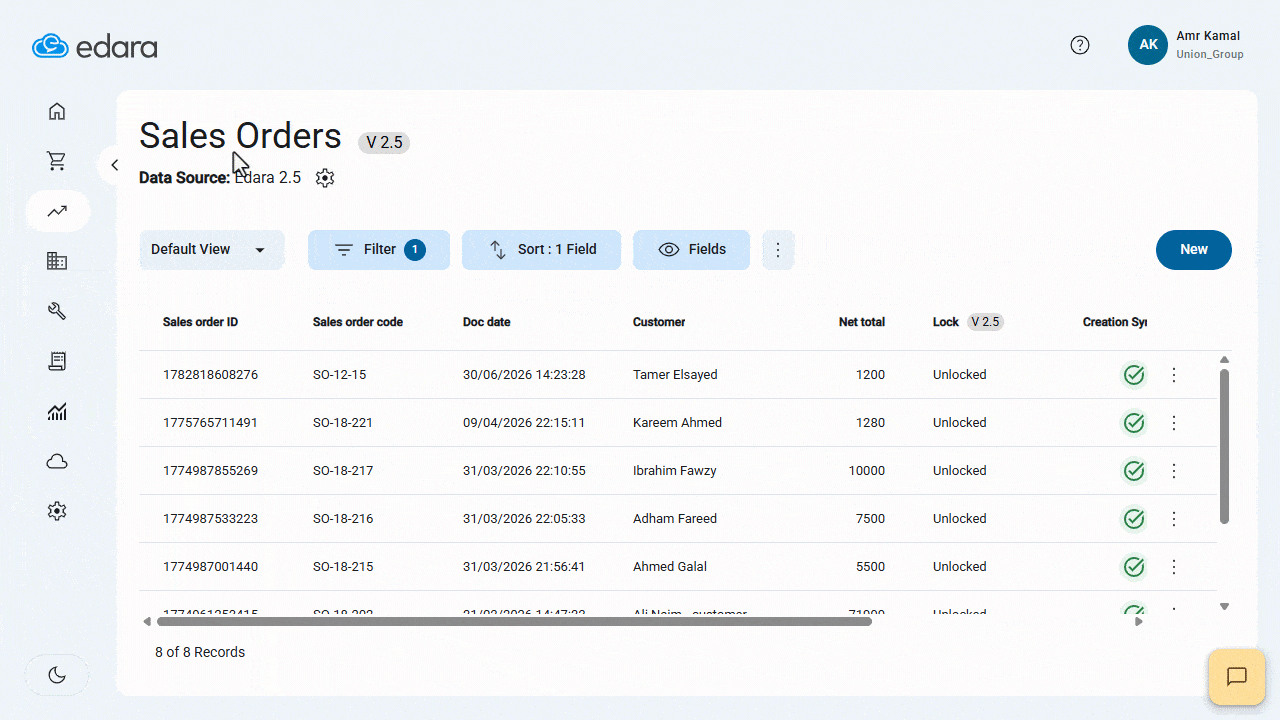Click customer Tamer Elsayed
Viewport: 1280px width, 720px height.
675,375
